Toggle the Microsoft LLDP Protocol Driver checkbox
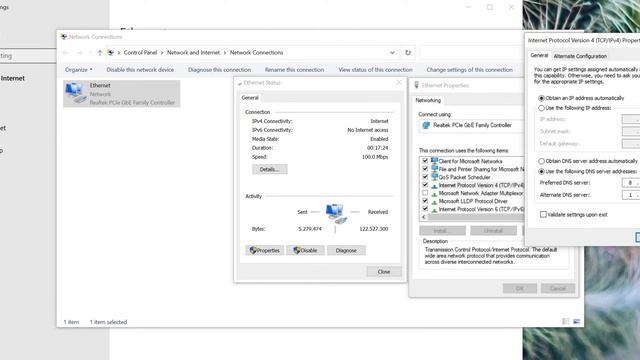Screen dimensions: 640x360 (425, 201)
